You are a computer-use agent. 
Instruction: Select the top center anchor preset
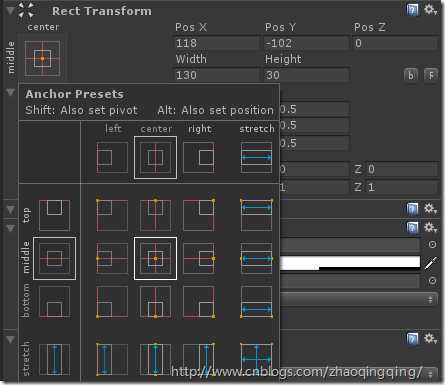155,215
